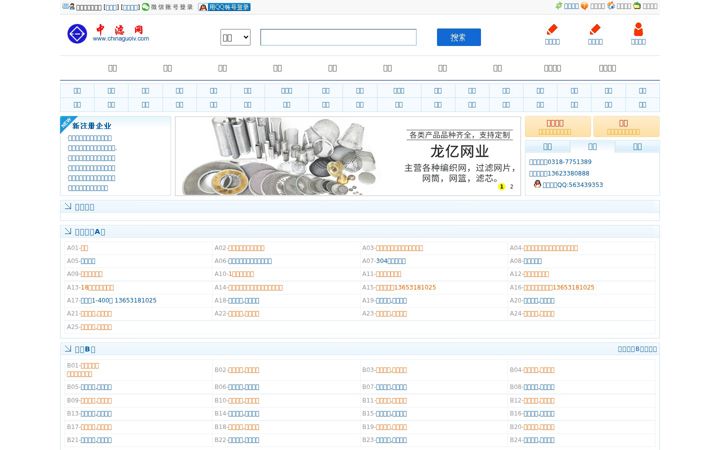Click the blue diamond site logo

[x=77, y=34]
